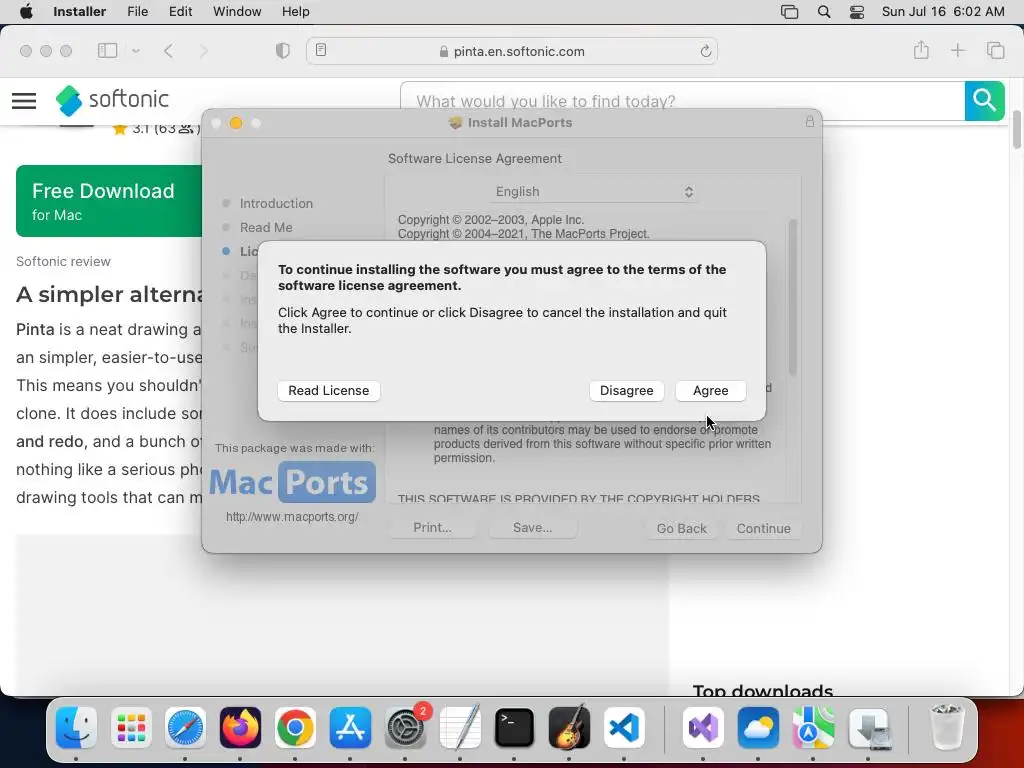Open Visual Studio from the Dock
1024x768 pixels.
pyautogui.click(x=703, y=727)
